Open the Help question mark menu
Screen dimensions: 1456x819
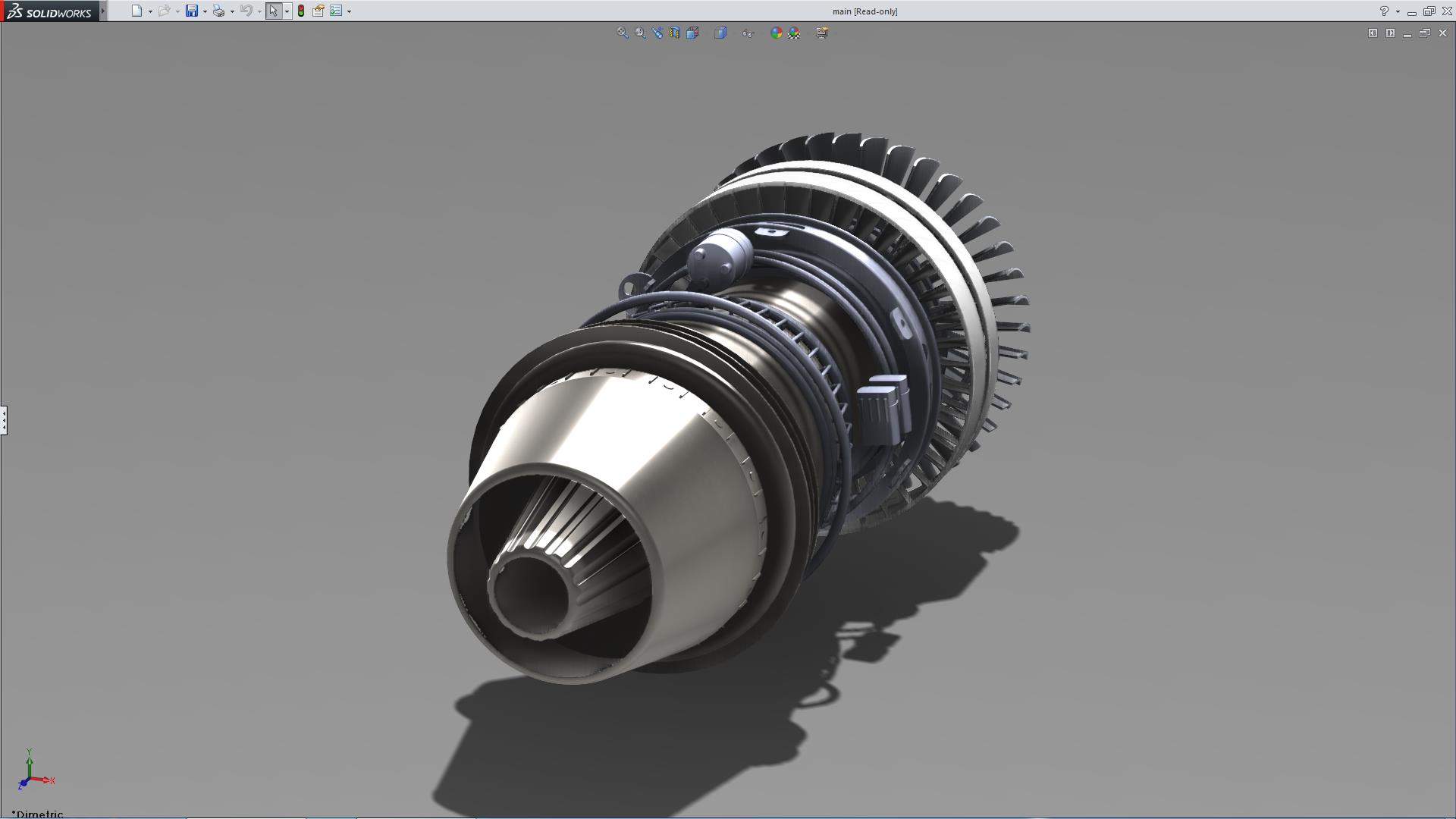[x=1384, y=11]
